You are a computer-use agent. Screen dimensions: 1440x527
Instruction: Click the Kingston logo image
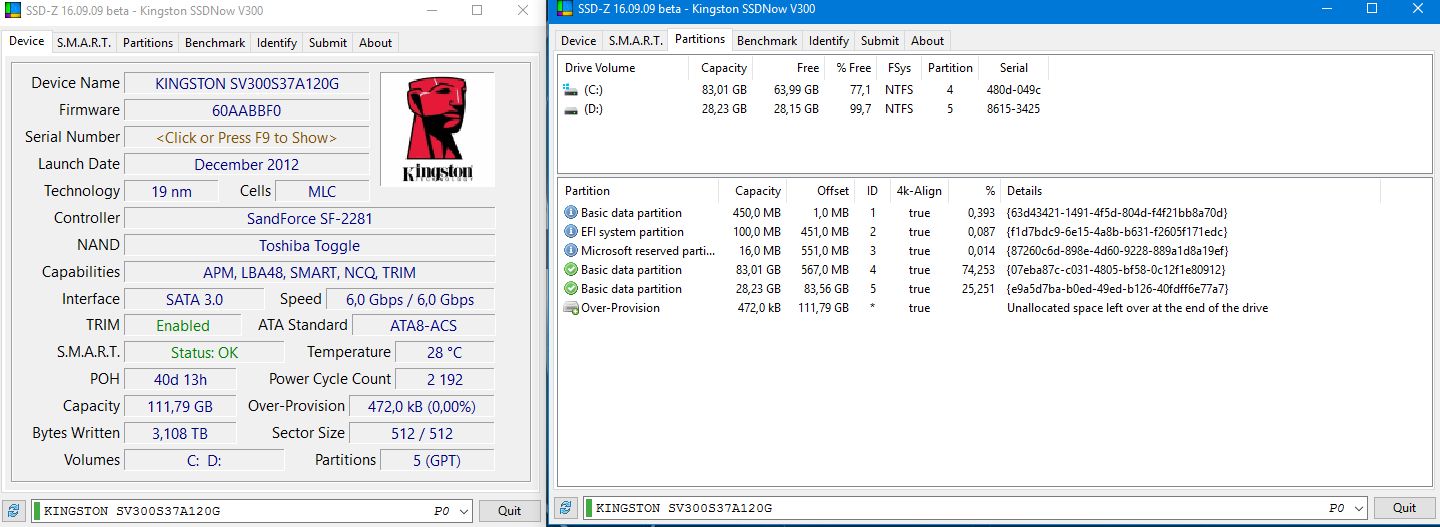point(437,129)
